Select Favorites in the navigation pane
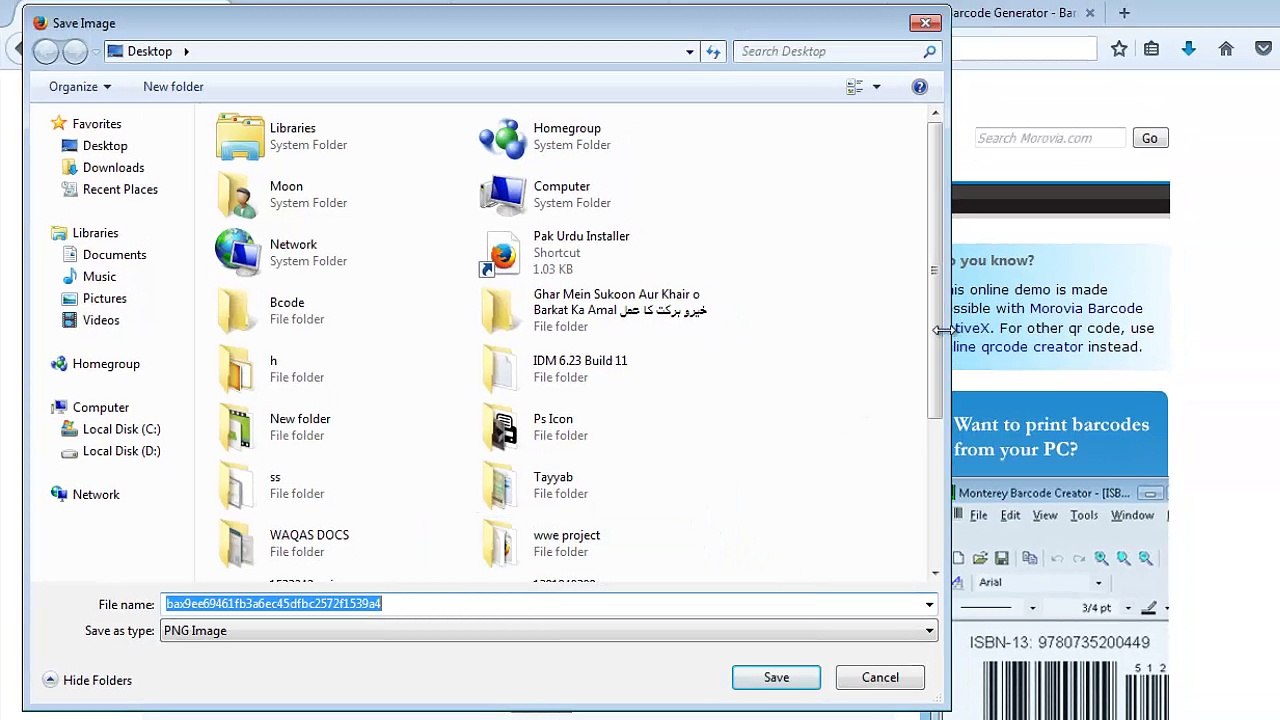The height and width of the screenshot is (720, 1280). [86, 124]
